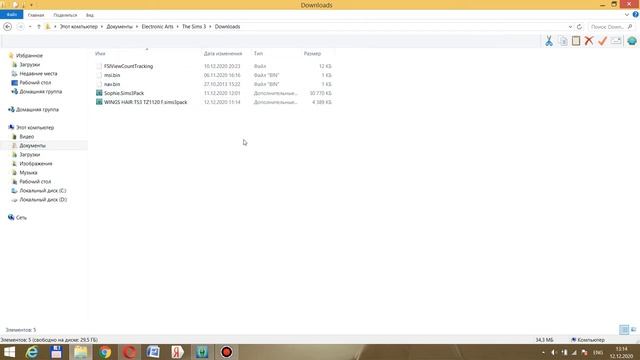The height and width of the screenshot is (360, 640).
Task: Refresh the Downloads folder view
Action: coord(579,27)
